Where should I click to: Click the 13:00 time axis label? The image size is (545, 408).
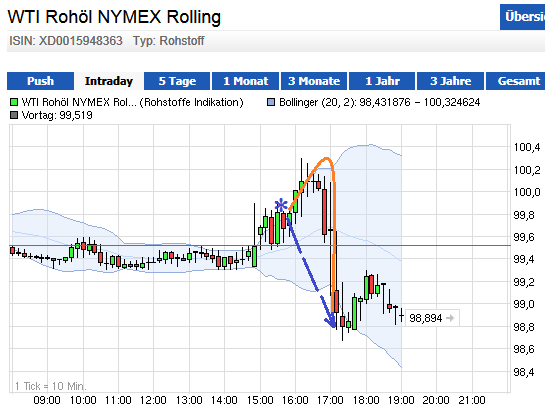[x=189, y=400]
